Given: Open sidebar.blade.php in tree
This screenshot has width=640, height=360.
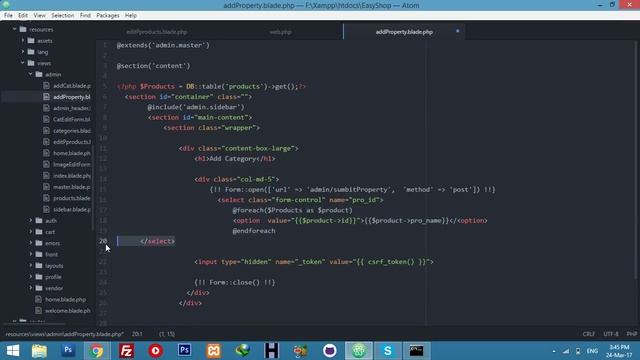Looking at the screenshot, I should point(72,209).
